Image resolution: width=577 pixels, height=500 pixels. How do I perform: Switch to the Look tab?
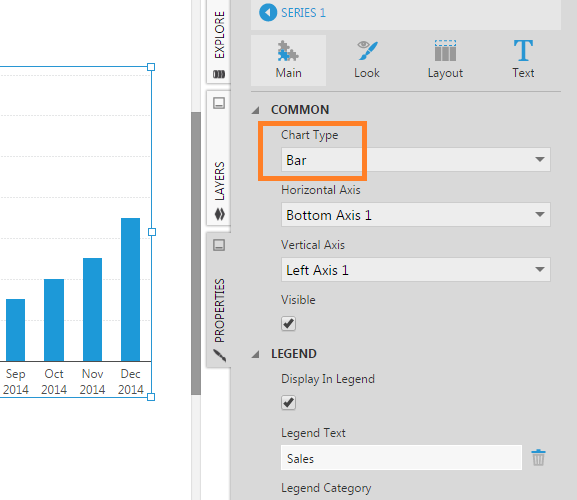367,60
